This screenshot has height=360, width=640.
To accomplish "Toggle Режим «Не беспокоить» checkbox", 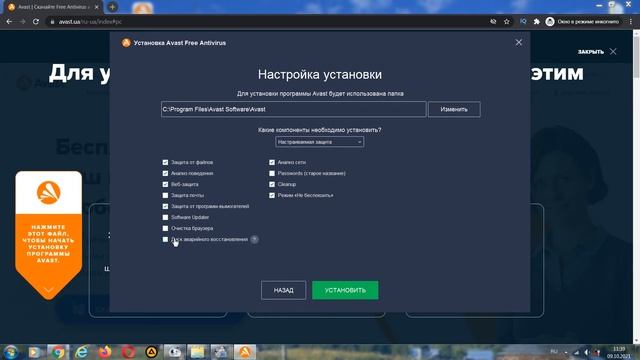I will (x=272, y=196).
